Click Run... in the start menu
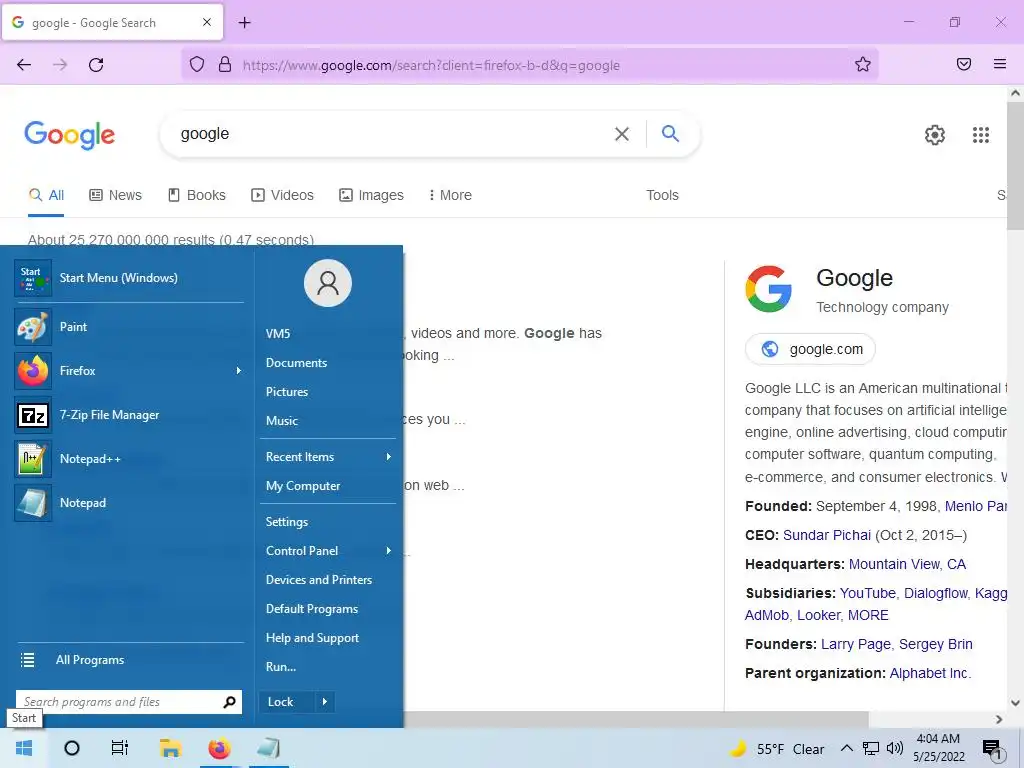Viewport: 1024px width, 768px height. (x=281, y=667)
